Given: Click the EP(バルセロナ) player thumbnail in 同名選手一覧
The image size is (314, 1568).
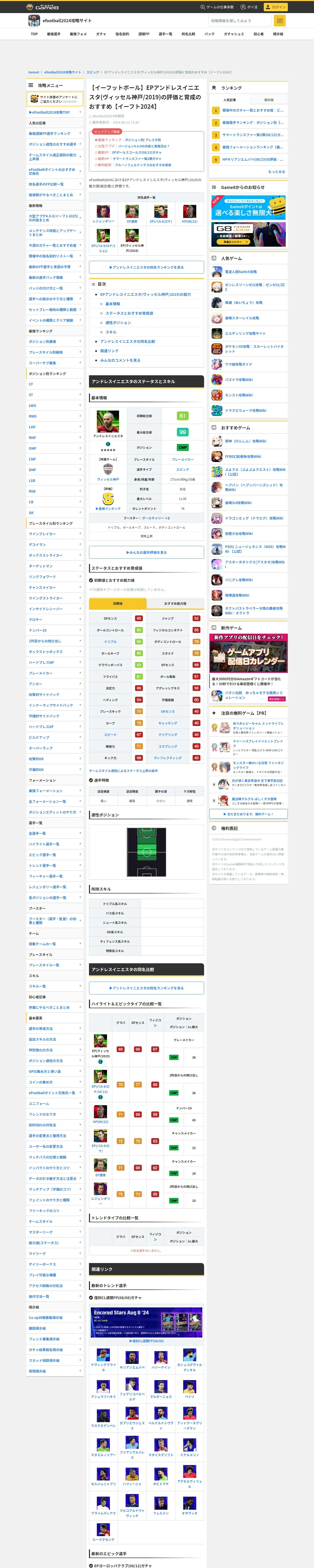Looking at the screenshot, I should [x=161, y=211].
